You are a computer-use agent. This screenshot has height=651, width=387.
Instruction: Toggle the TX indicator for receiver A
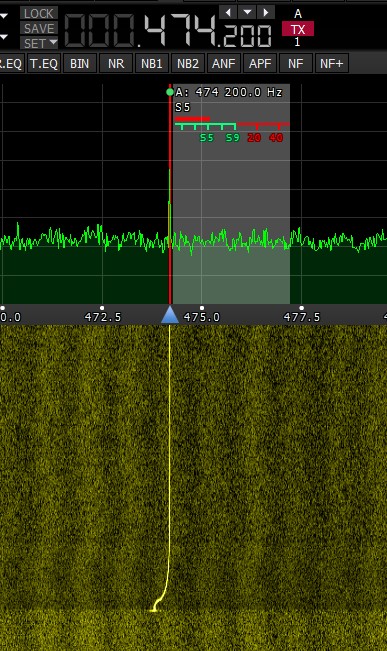(x=298, y=29)
